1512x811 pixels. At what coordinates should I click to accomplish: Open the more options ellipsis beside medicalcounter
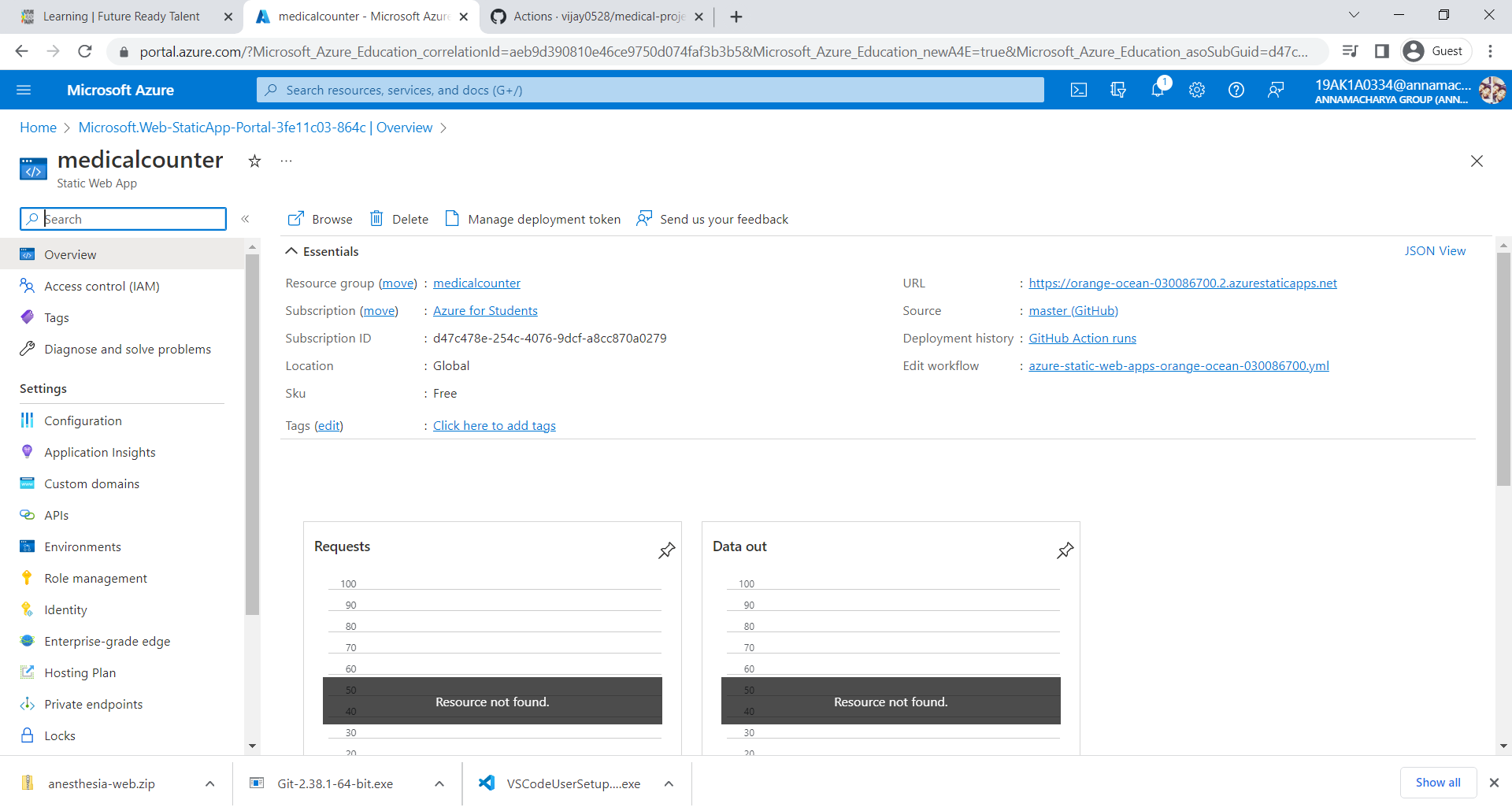coord(286,161)
